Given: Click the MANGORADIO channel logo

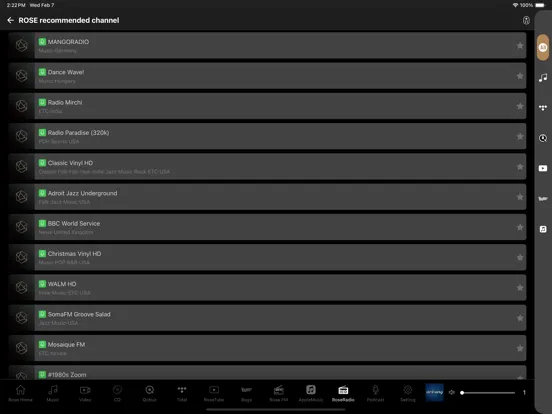Looking at the screenshot, I should [x=21, y=45].
